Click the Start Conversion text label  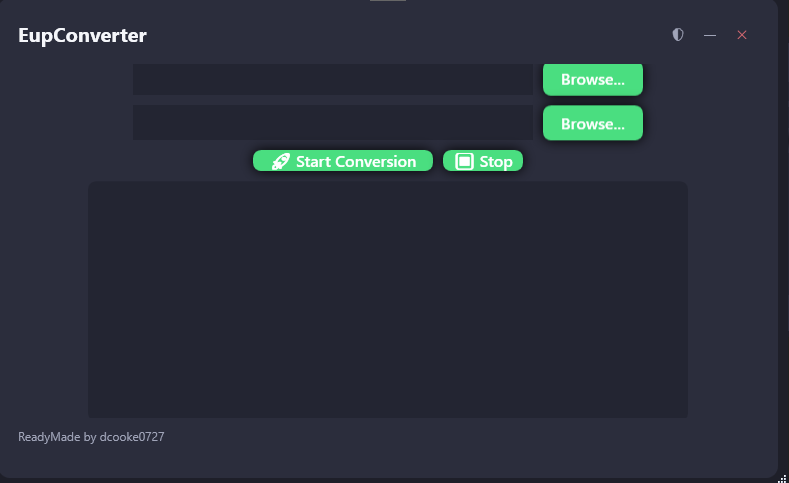(x=356, y=162)
